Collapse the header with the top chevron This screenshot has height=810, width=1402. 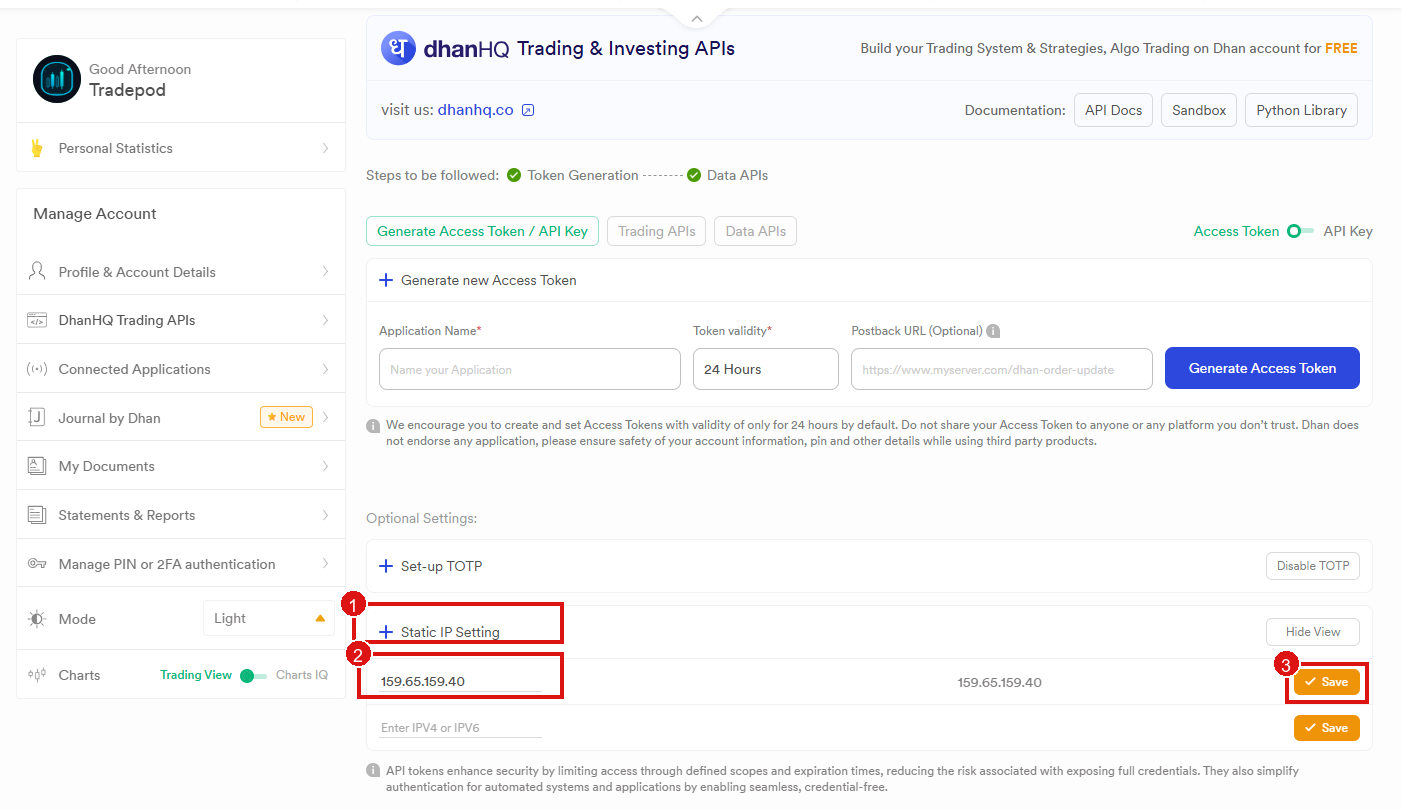[697, 18]
